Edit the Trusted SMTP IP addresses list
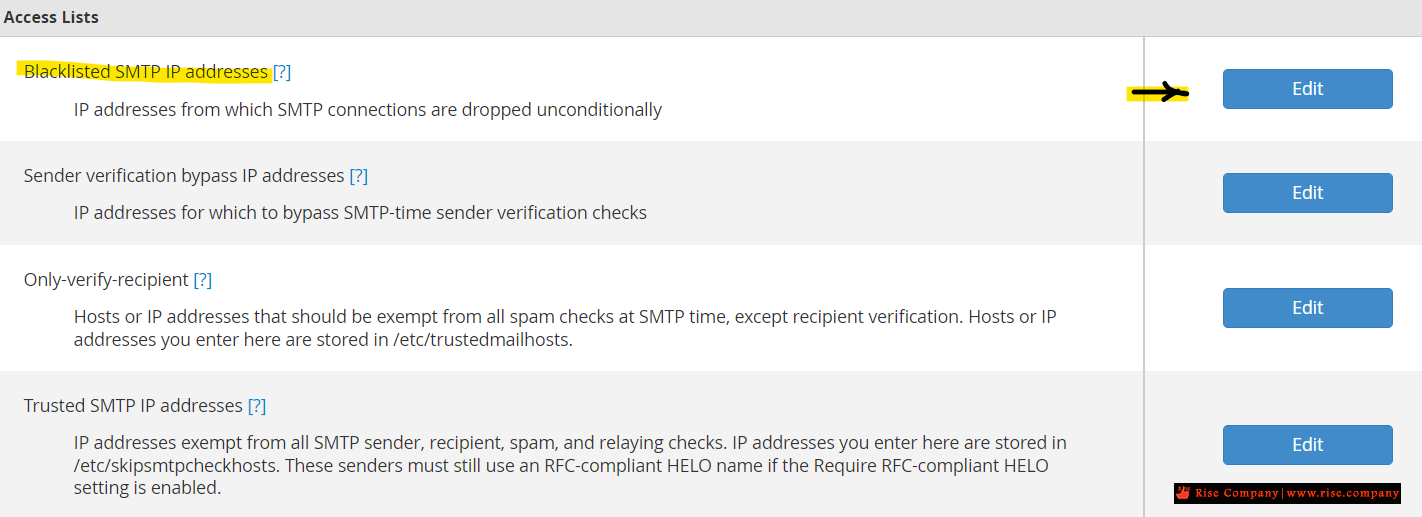1422x517 pixels. (x=1307, y=445)
